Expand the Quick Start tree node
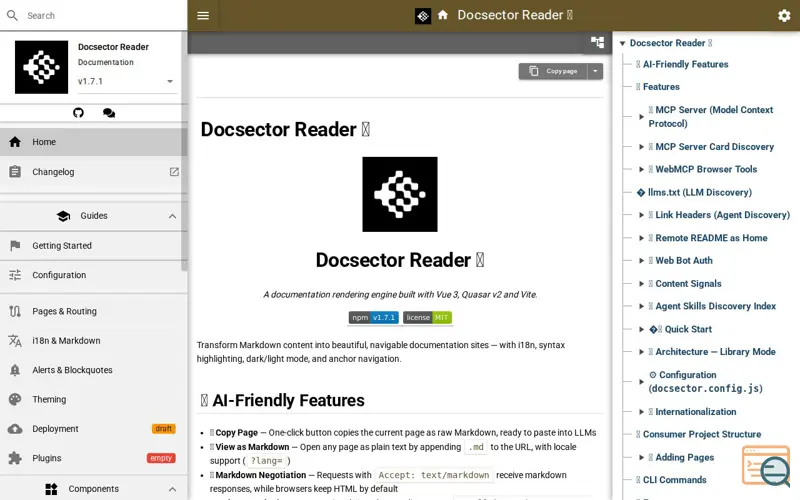Viewport: 800px width, 500px height. 641,329
